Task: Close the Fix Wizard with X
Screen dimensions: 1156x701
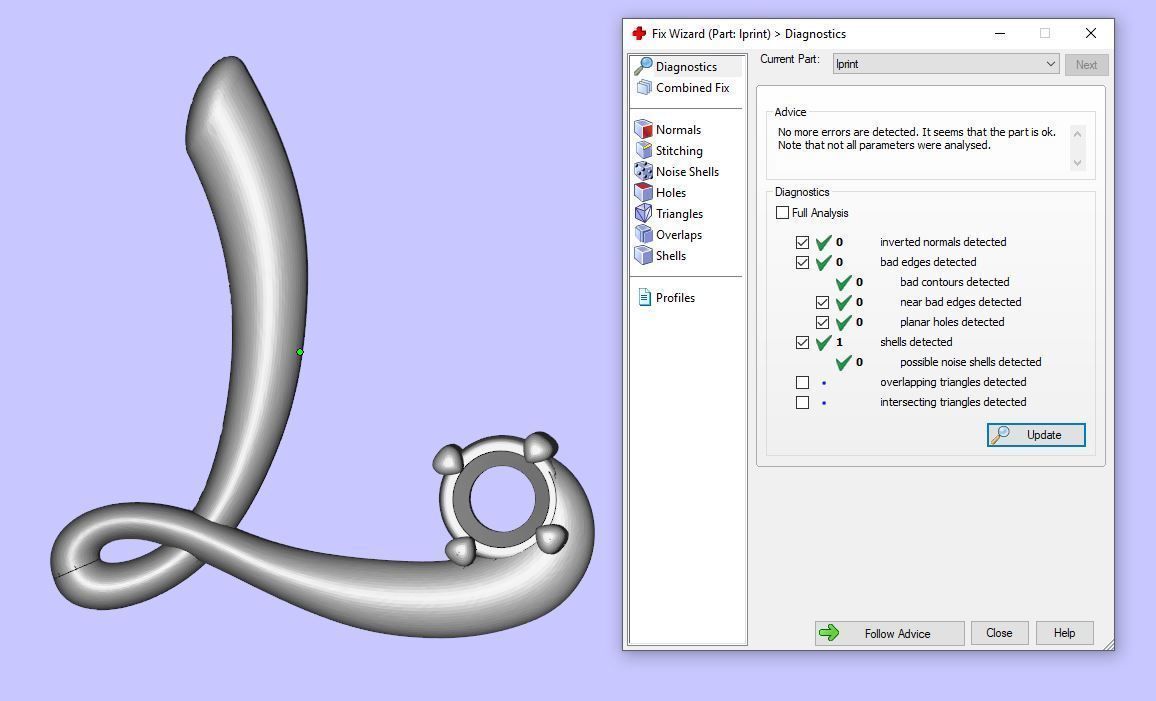Action: pyautogui.click(x=1090, y=34)
